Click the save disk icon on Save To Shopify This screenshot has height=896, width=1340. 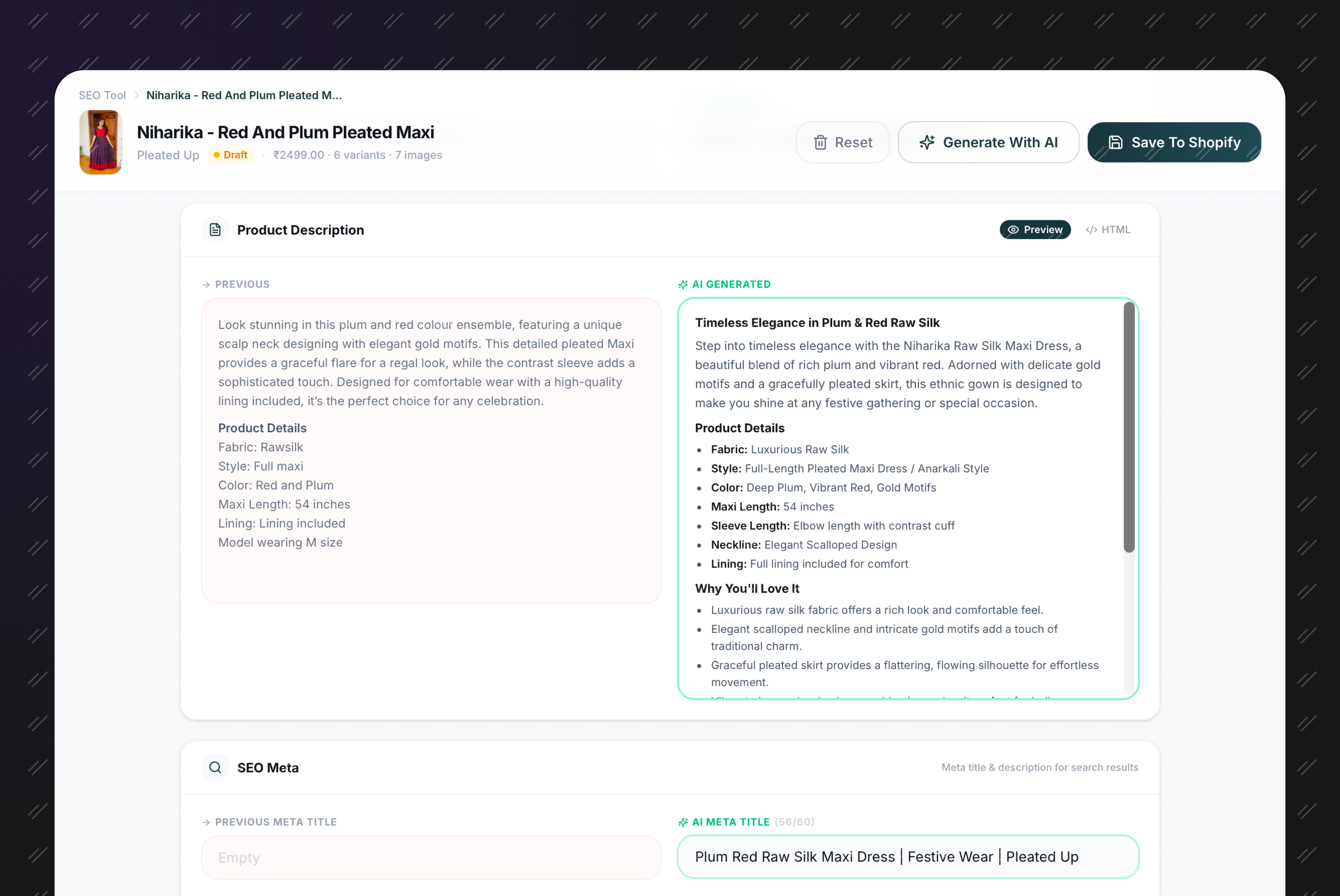[1115, 142]
